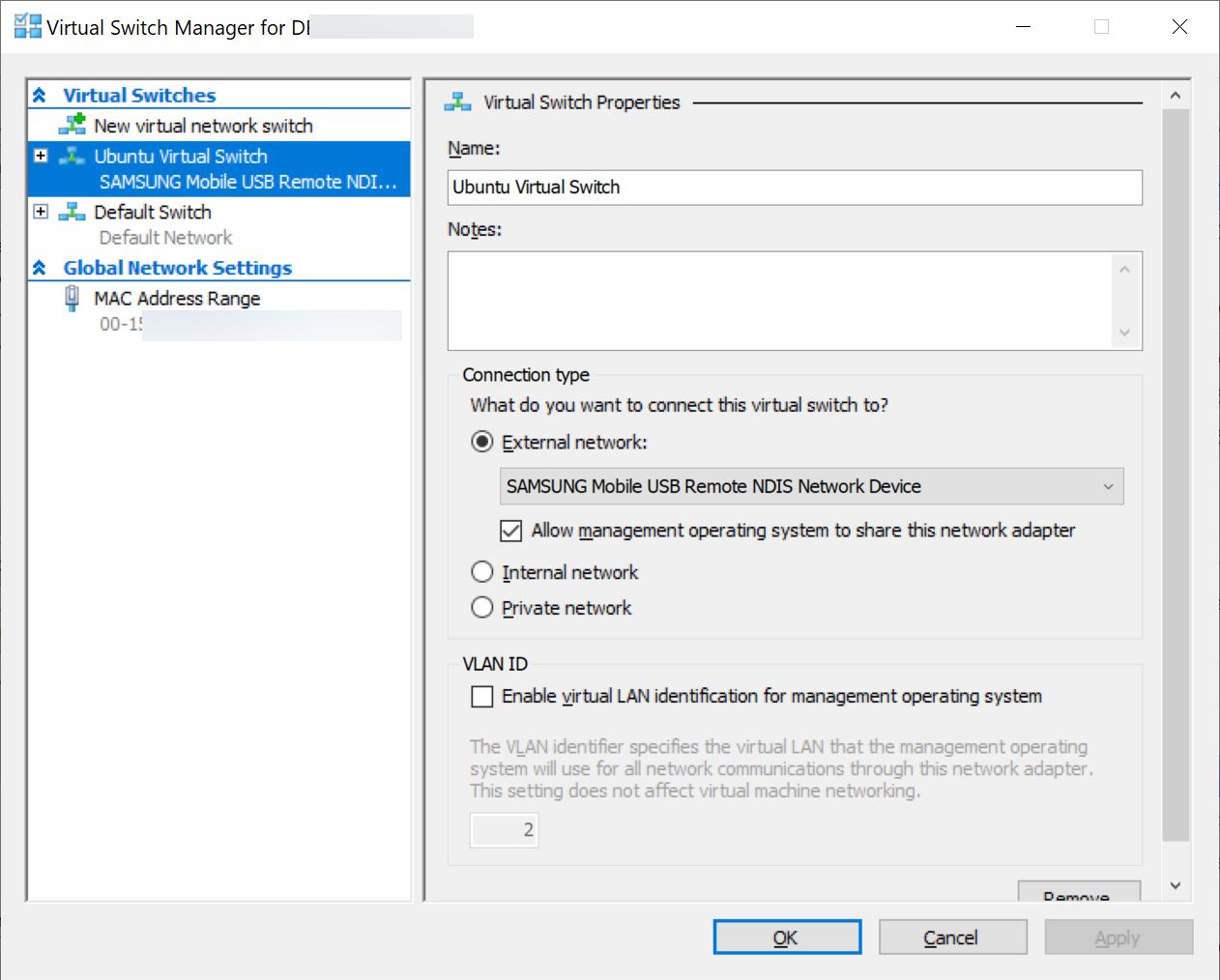
Task: Click the New virtual network switch icon
Action: tap(72, 125)
